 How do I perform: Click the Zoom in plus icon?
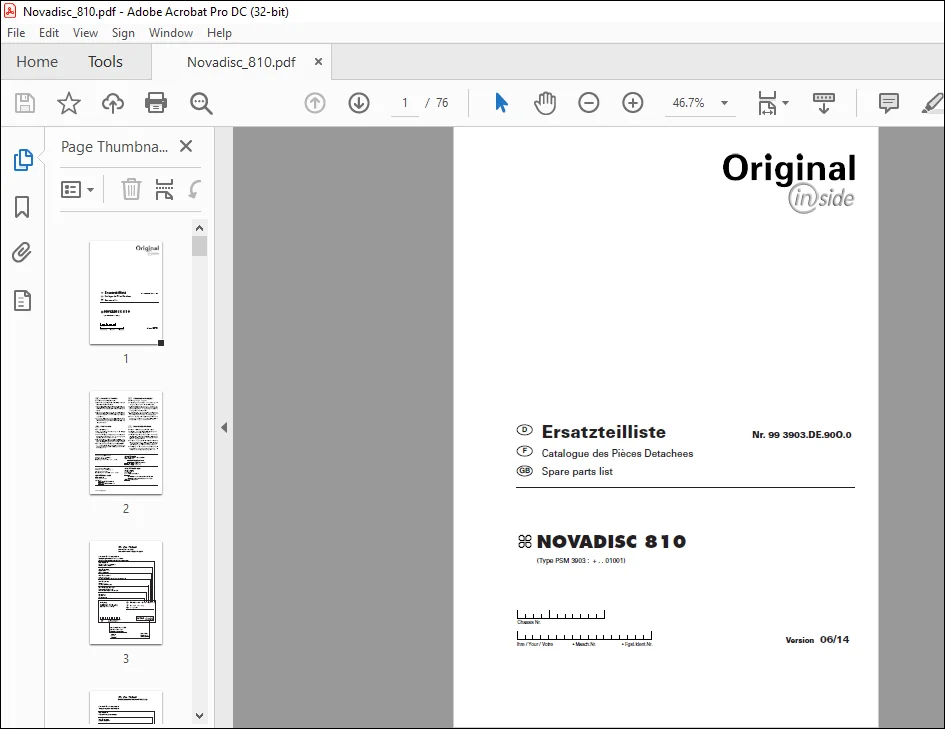point(633,103)
